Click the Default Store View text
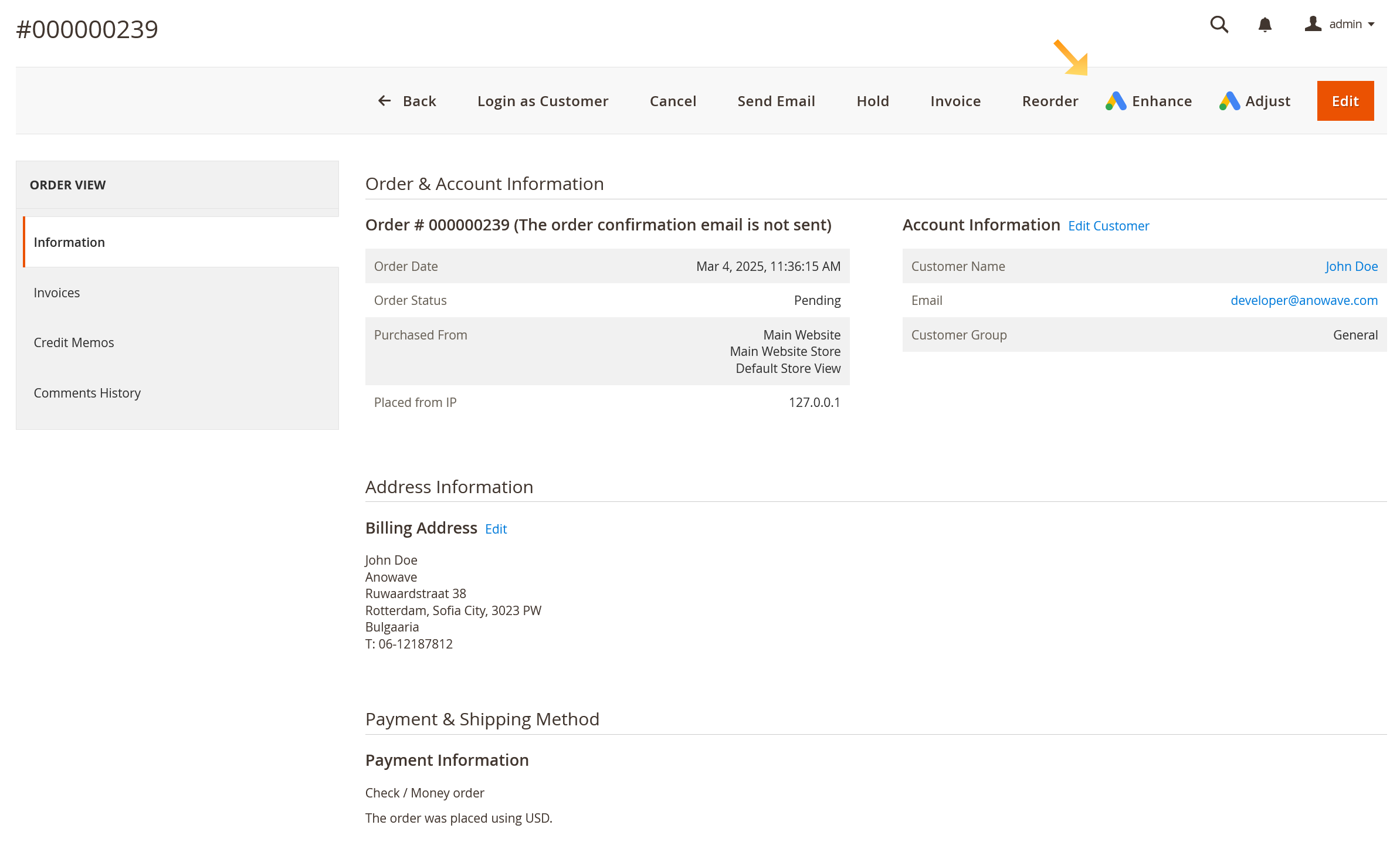Viewport: 1400px width, 852px height. coord(788,368)
